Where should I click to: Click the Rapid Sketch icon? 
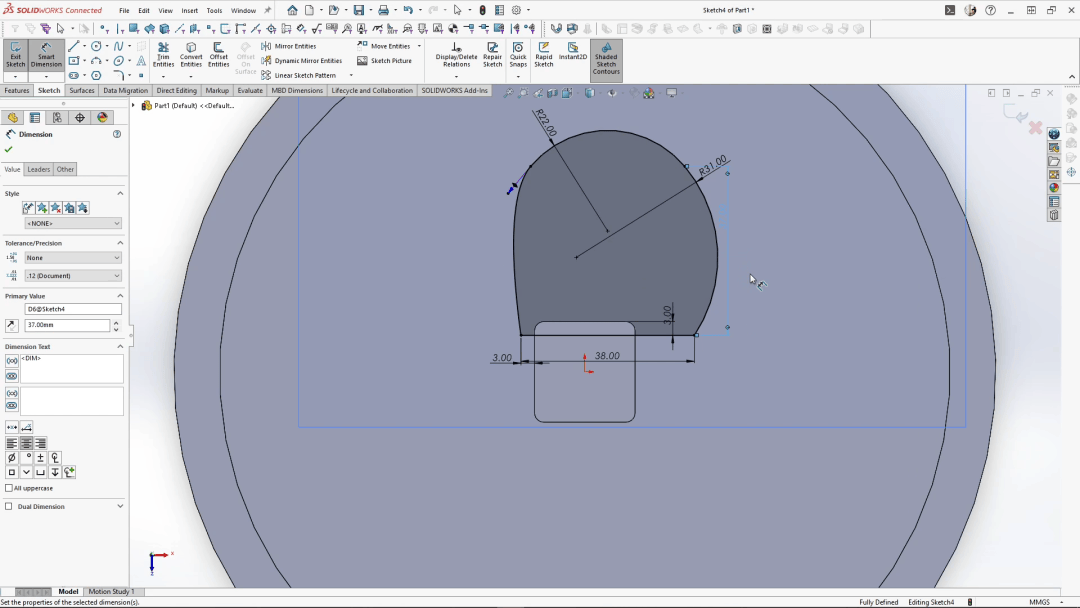point(544,55)
